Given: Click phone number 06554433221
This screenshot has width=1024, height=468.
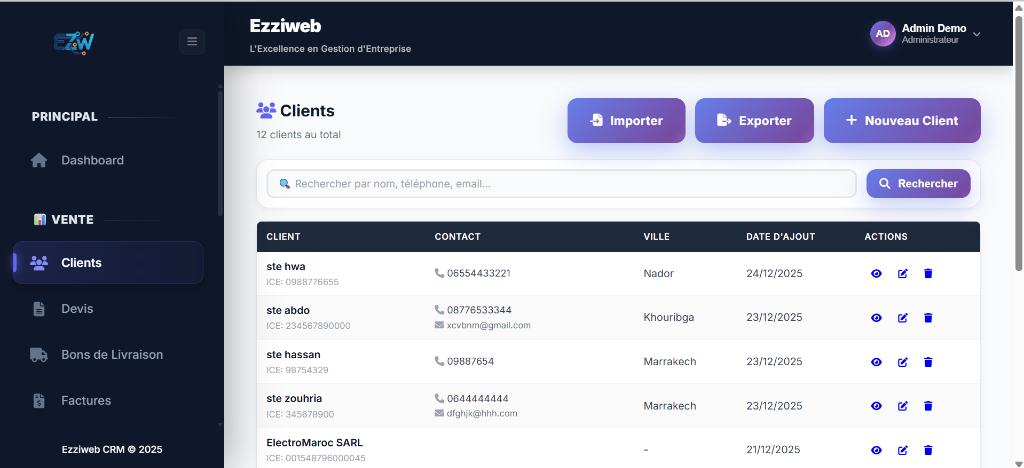Looking at the screenshot, I should click(x=479, y=273).
